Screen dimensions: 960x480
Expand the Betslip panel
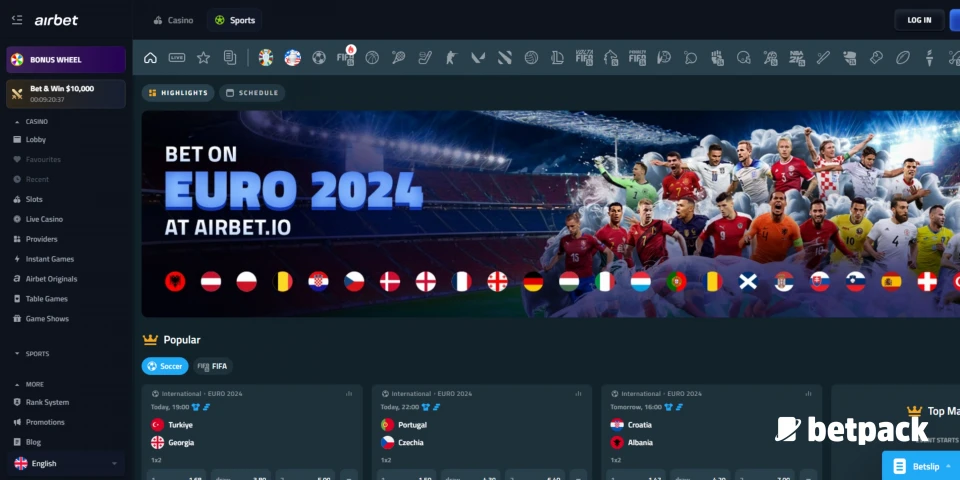(921, 466)
